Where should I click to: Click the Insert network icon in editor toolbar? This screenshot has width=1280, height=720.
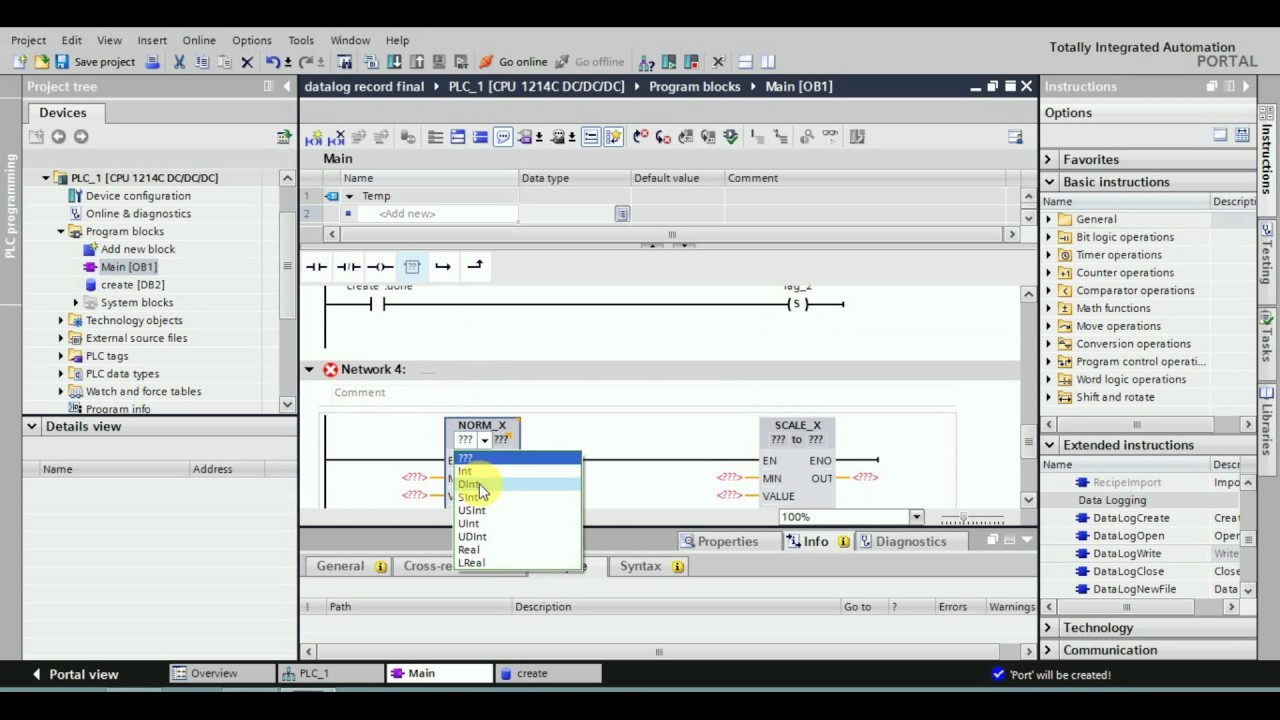coord(314,137)
